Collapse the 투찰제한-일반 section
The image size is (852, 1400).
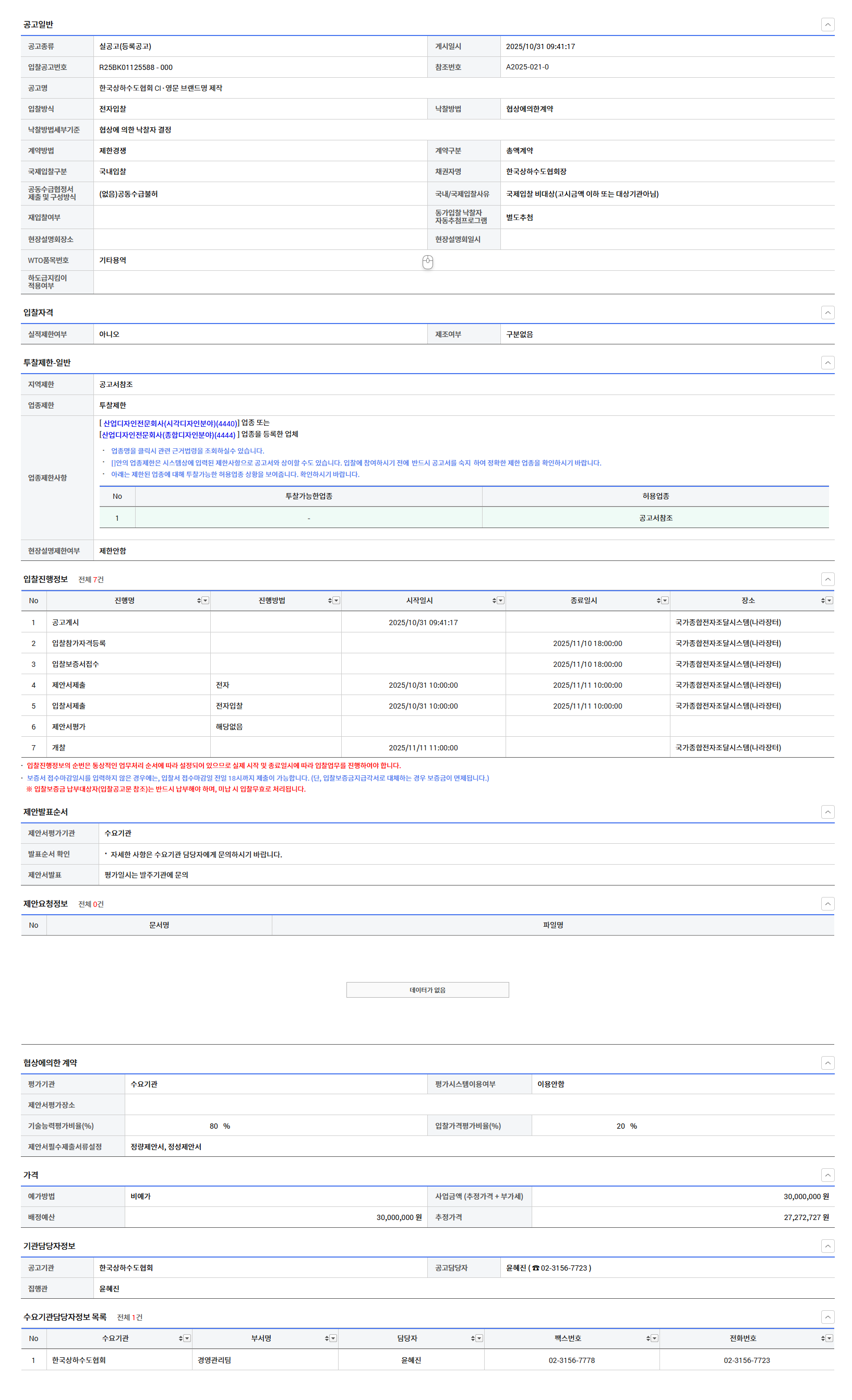point(827,363)
